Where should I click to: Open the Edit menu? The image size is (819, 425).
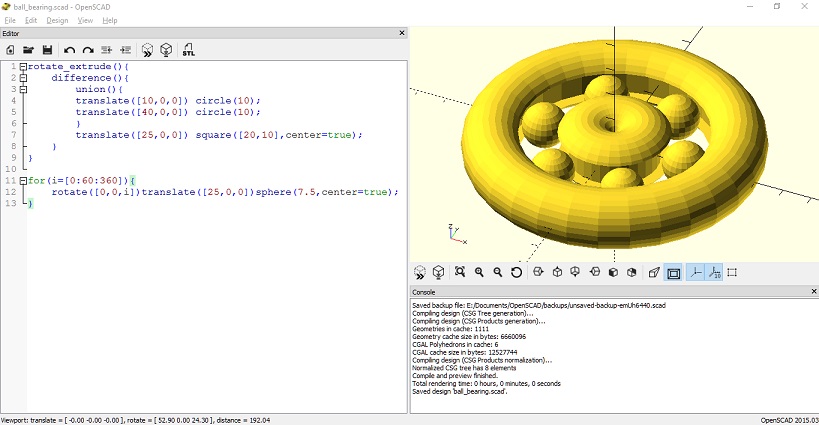pyautogui.click(x=31, y=20)
